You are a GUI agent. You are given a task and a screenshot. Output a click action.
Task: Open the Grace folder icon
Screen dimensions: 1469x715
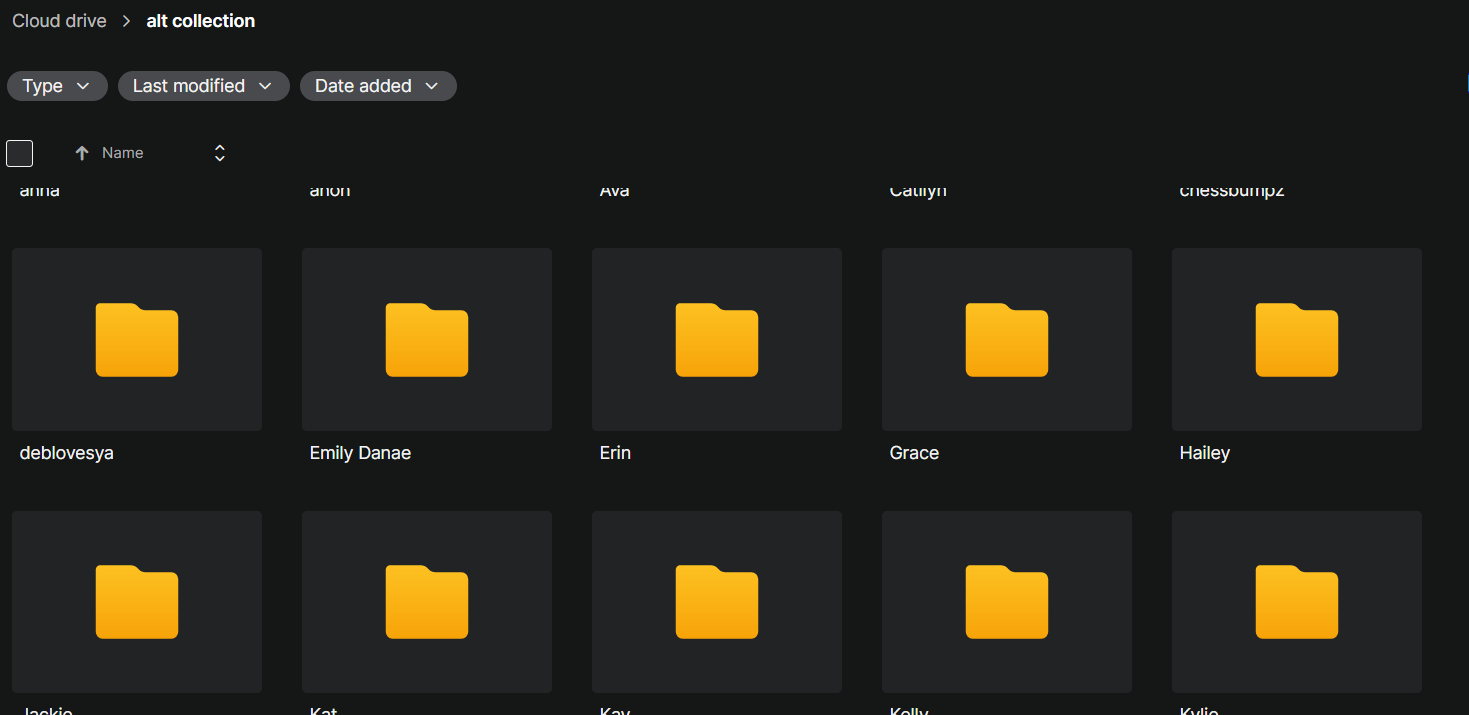(1007, 340)
